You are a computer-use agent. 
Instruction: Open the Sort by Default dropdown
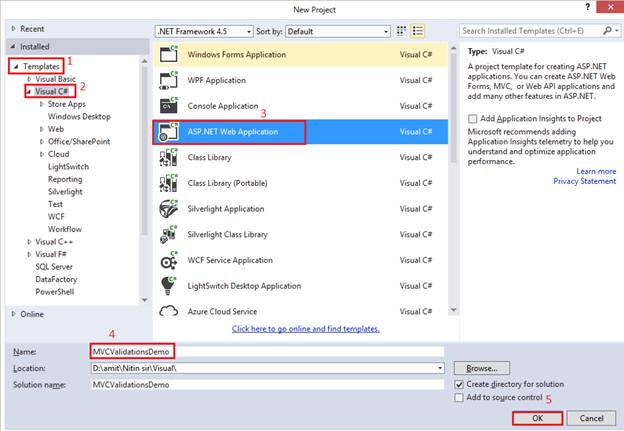tap(337, 31)
